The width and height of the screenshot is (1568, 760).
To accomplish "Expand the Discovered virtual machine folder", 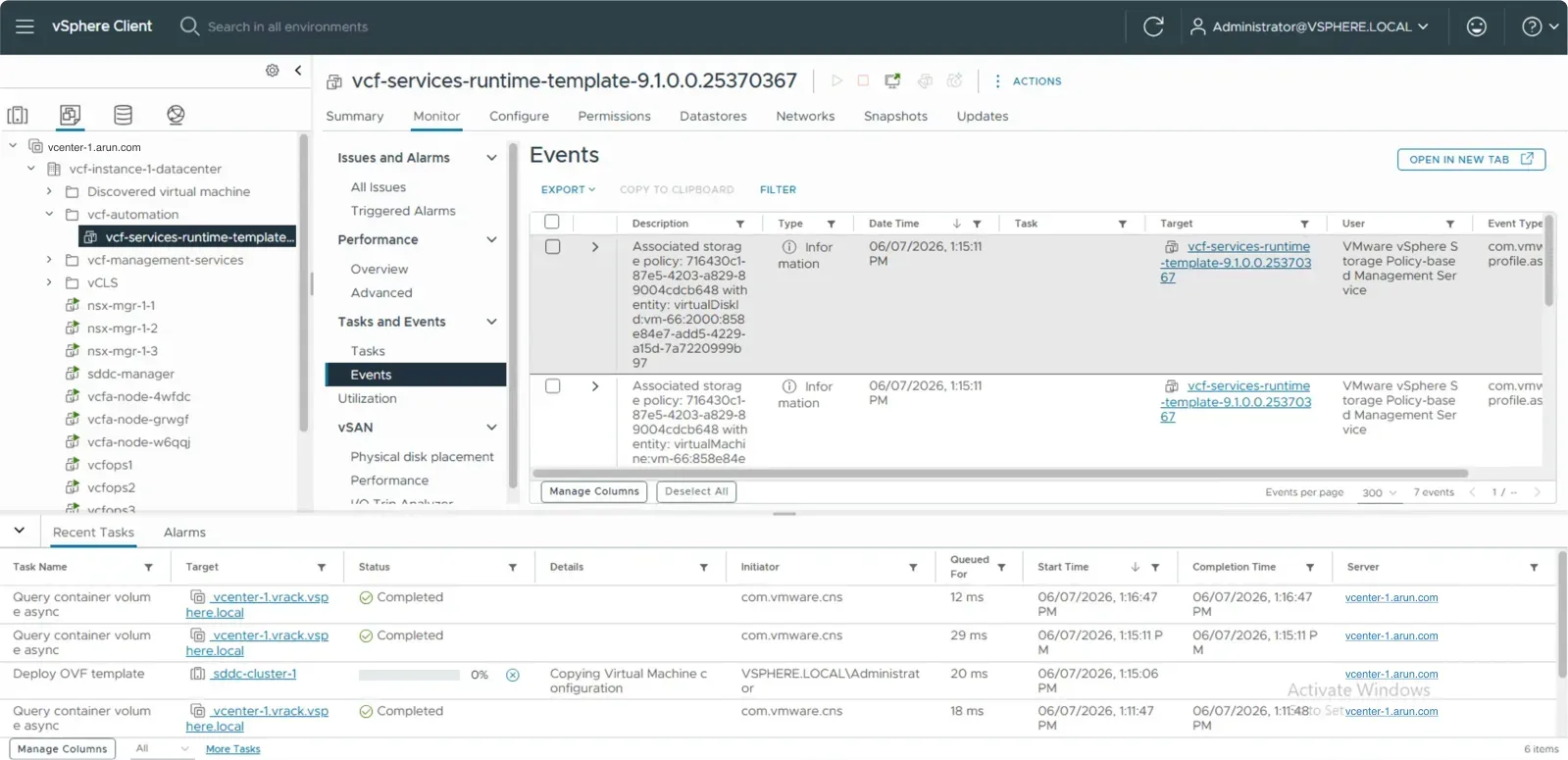I will [49, 191].
